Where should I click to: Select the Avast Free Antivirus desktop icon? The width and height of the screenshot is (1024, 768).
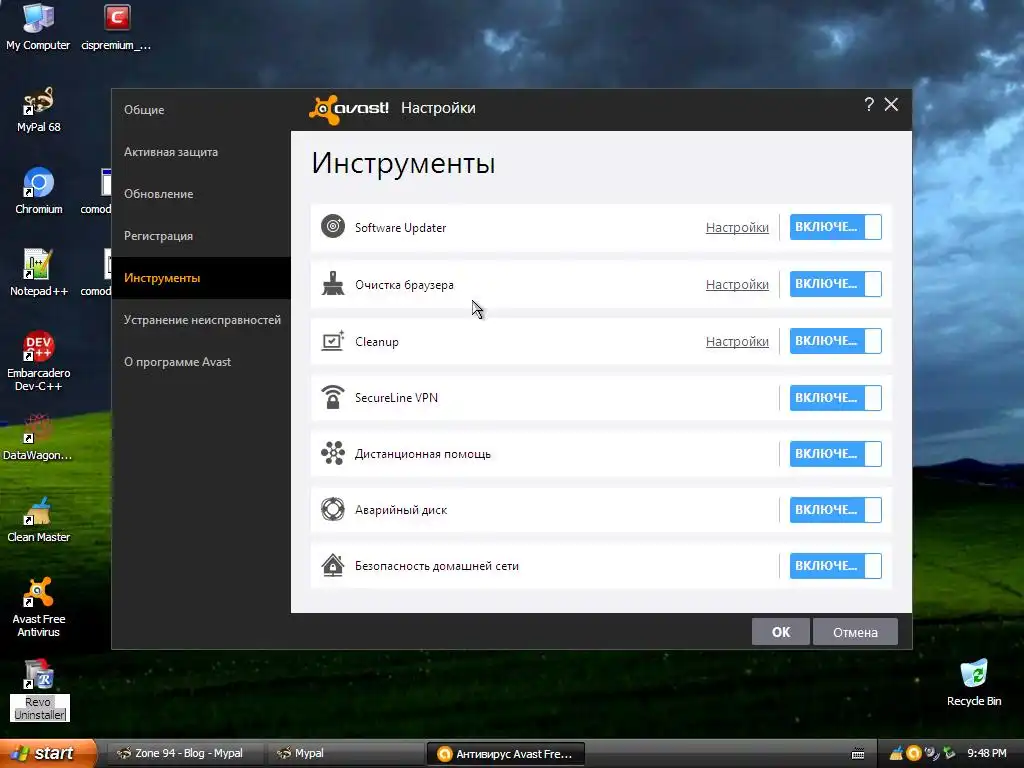(x=39, y=607)
